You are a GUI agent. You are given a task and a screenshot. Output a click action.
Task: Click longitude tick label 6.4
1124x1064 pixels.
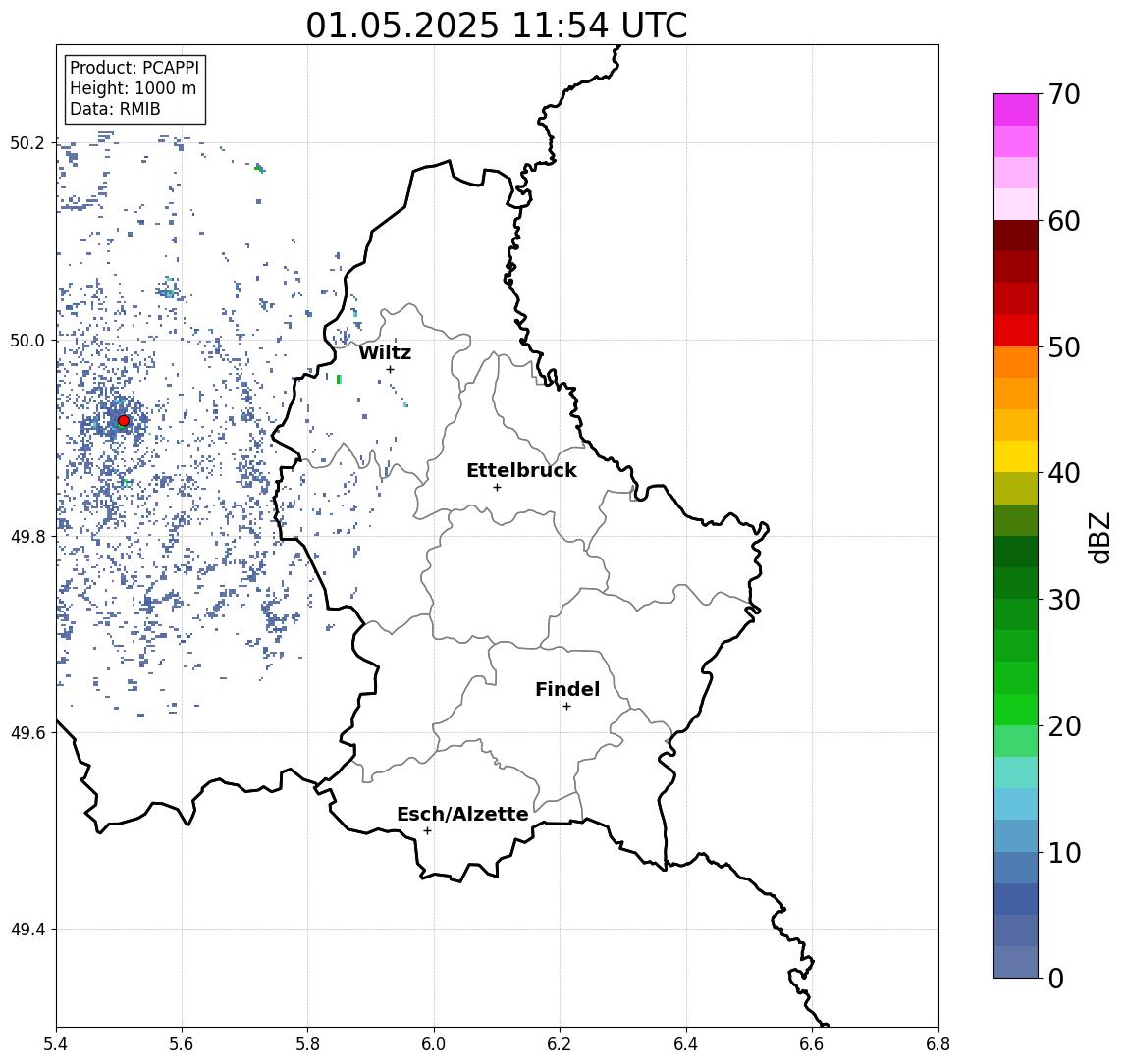[686, 1044]
